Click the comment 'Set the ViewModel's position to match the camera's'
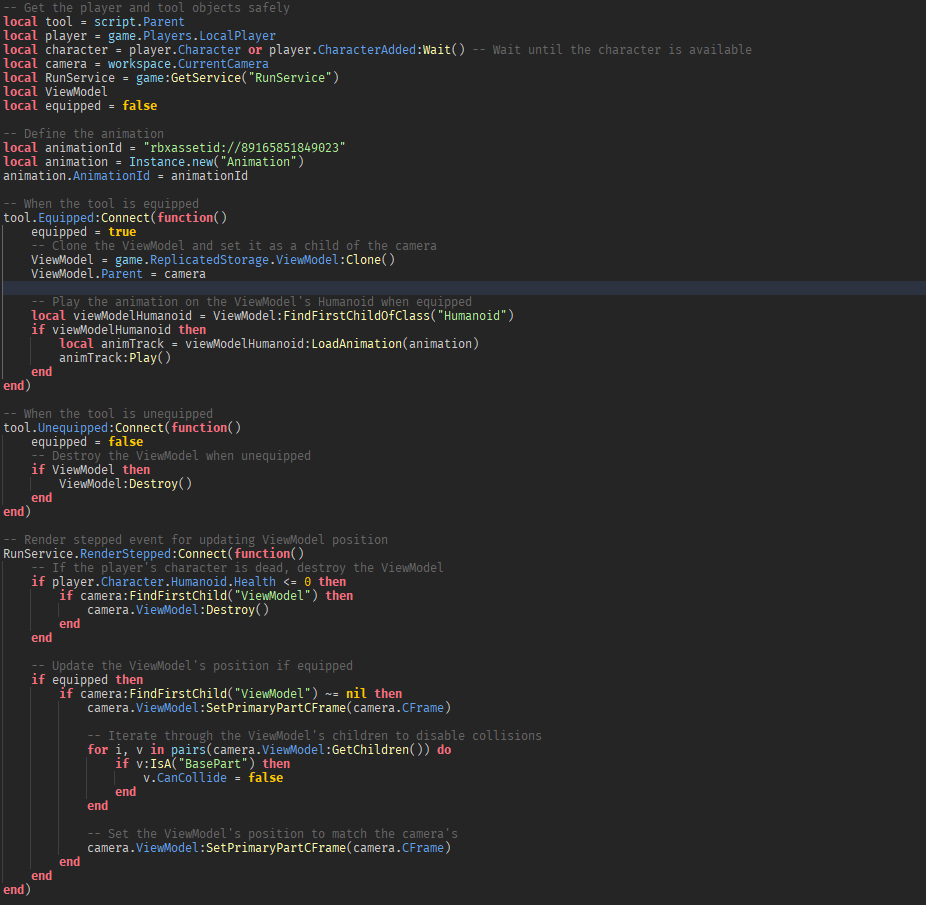This screenshot has height=905, width=926. (273, 834)
